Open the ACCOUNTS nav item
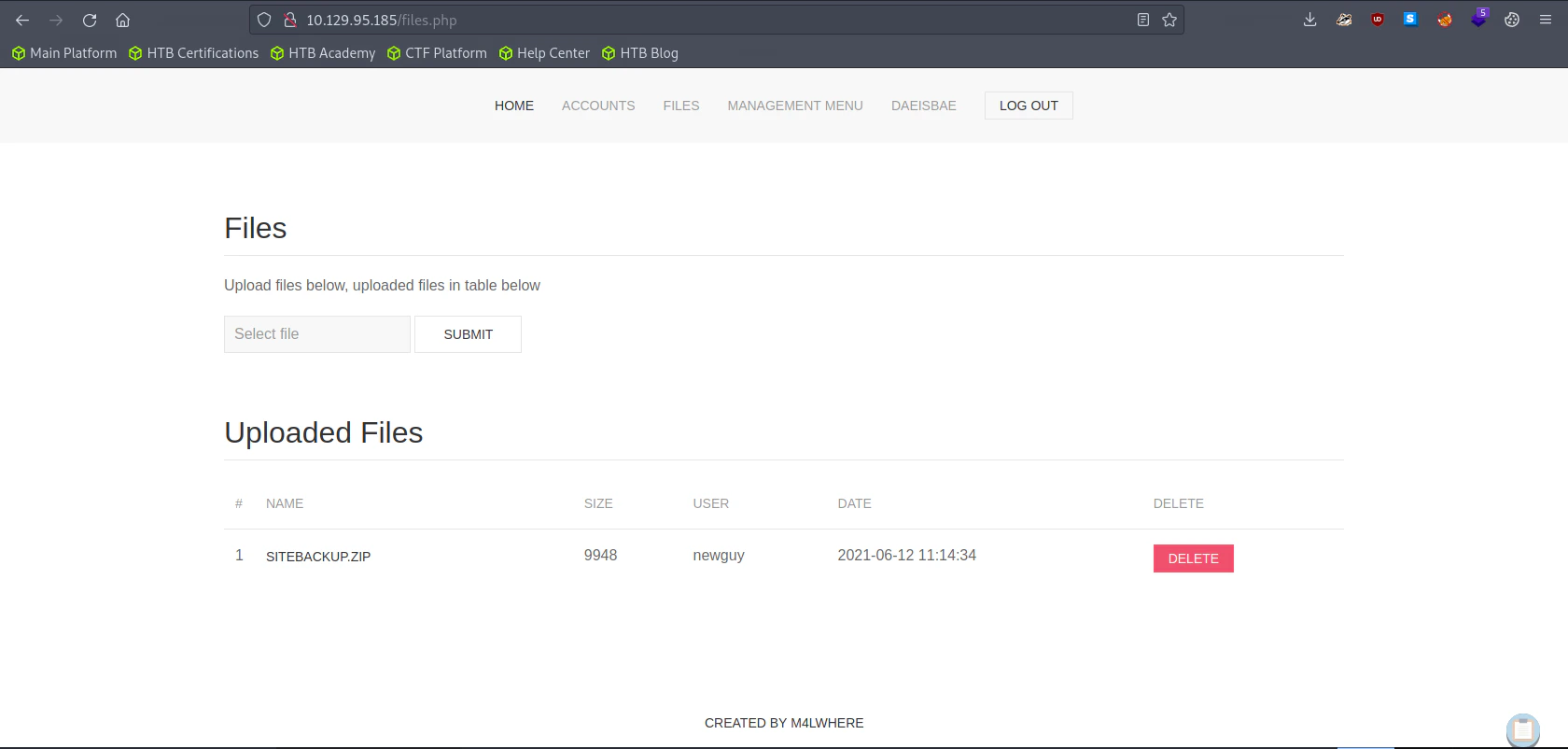The width and height of the screenshot is (1568, 749). pos(598,106)
